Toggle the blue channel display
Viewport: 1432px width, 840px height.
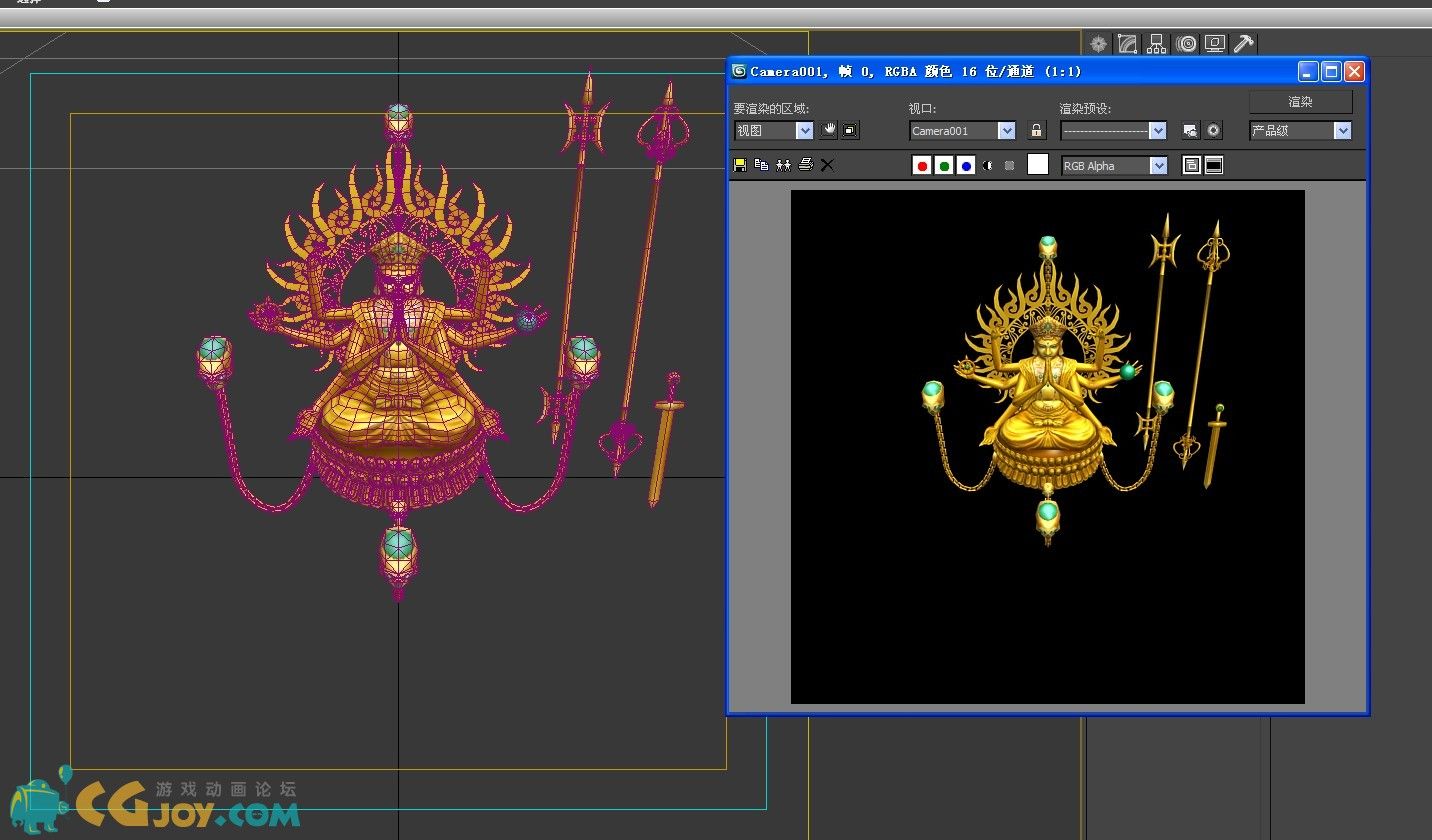pos(966,165)
